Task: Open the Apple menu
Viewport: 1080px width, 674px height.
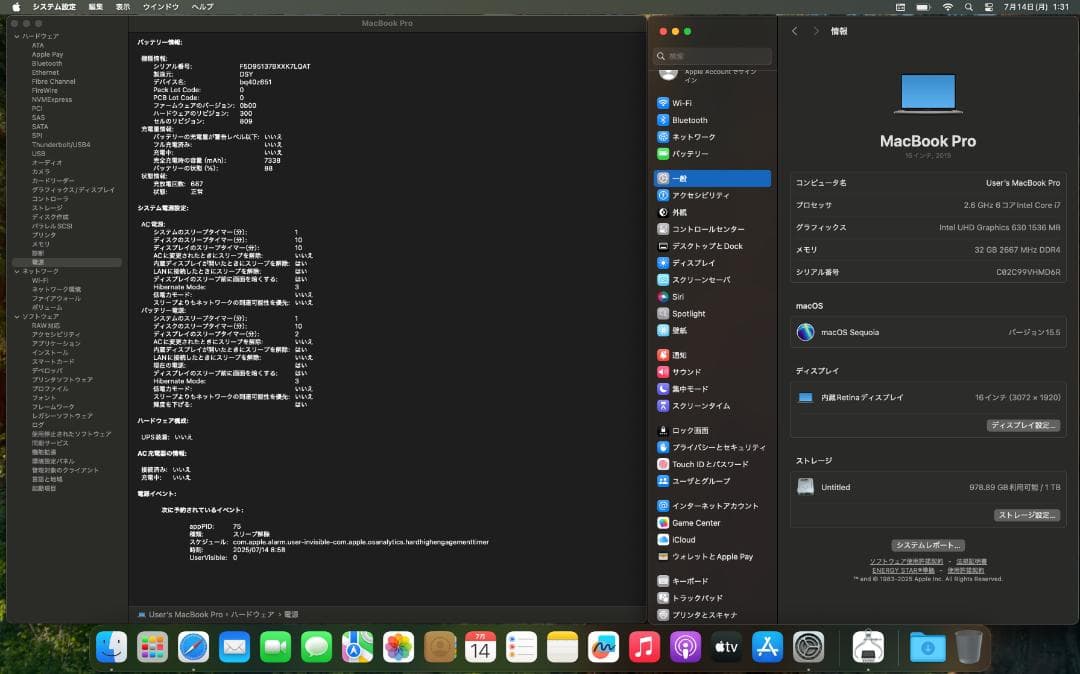Action: coord(16,6)
